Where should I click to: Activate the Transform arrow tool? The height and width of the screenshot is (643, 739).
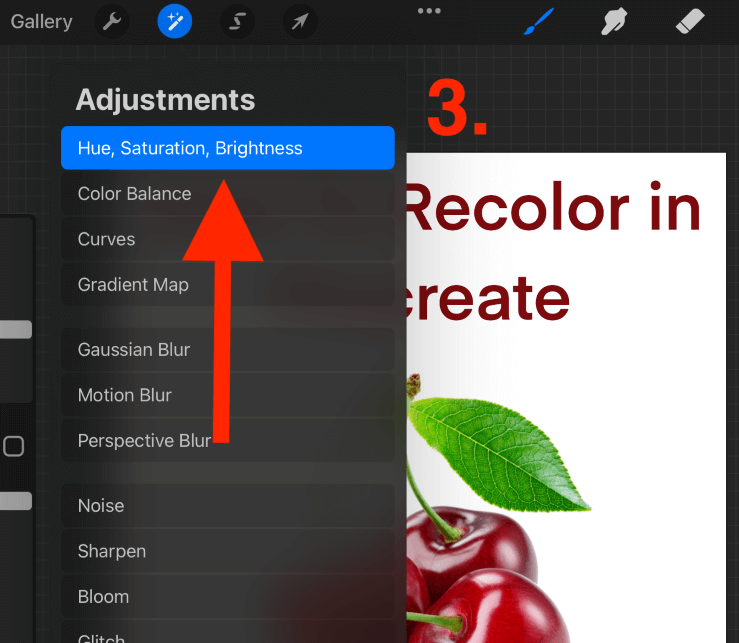[300, 21]
